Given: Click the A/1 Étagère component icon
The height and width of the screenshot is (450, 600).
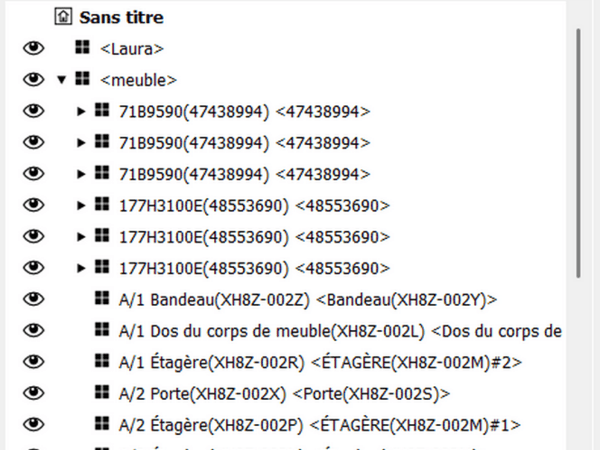Looking at the screenshot, I should [101, 361].
